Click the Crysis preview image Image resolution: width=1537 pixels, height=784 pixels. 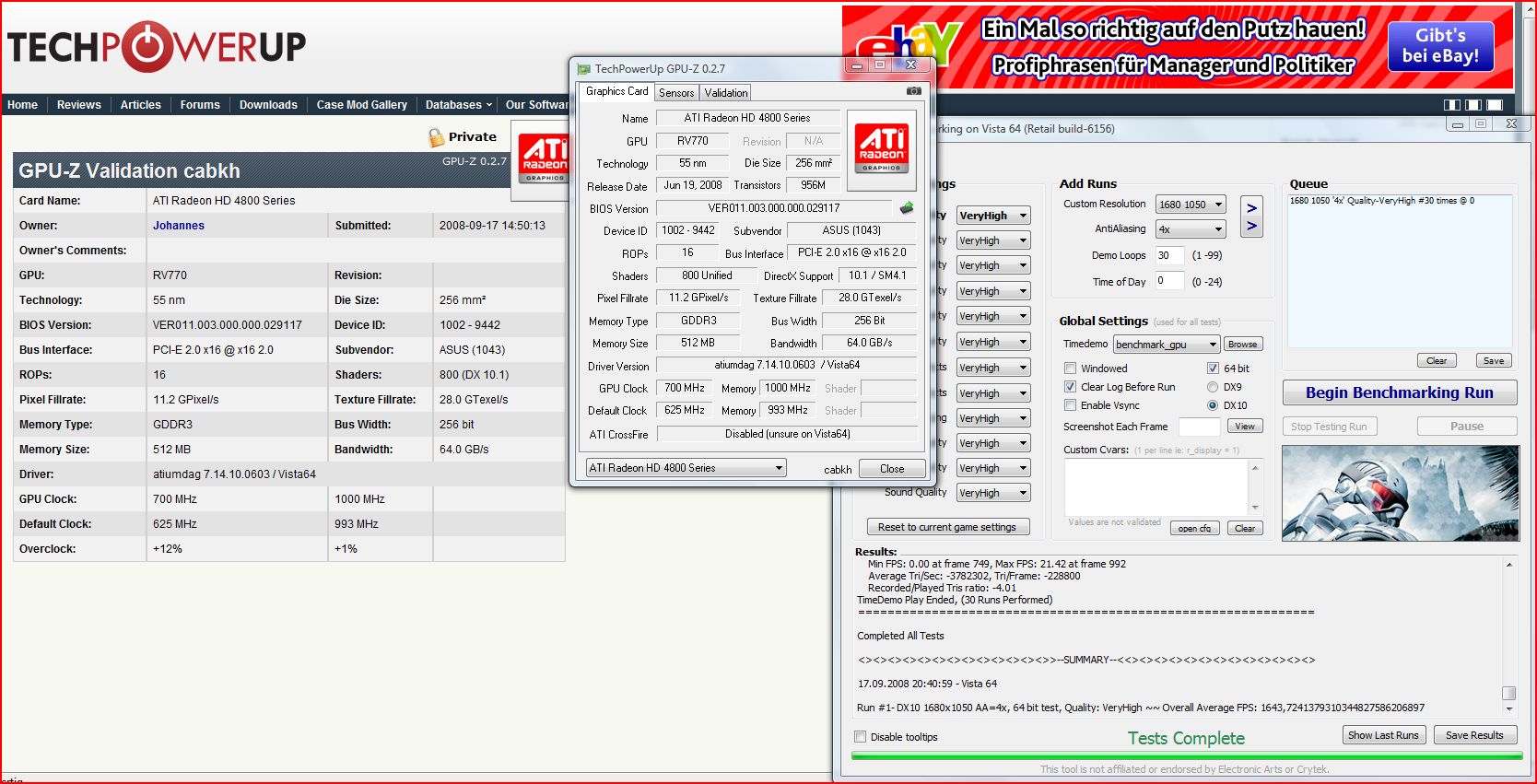click(1400, 493)
